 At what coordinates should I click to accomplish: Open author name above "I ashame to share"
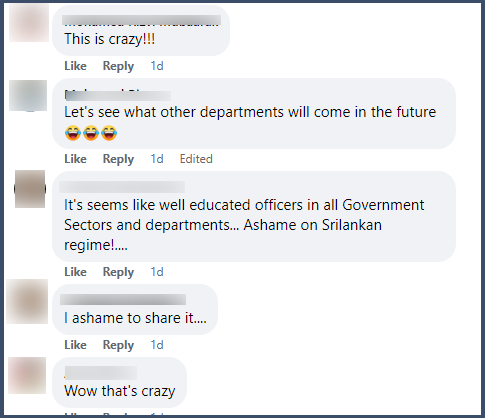pos(123,300)
